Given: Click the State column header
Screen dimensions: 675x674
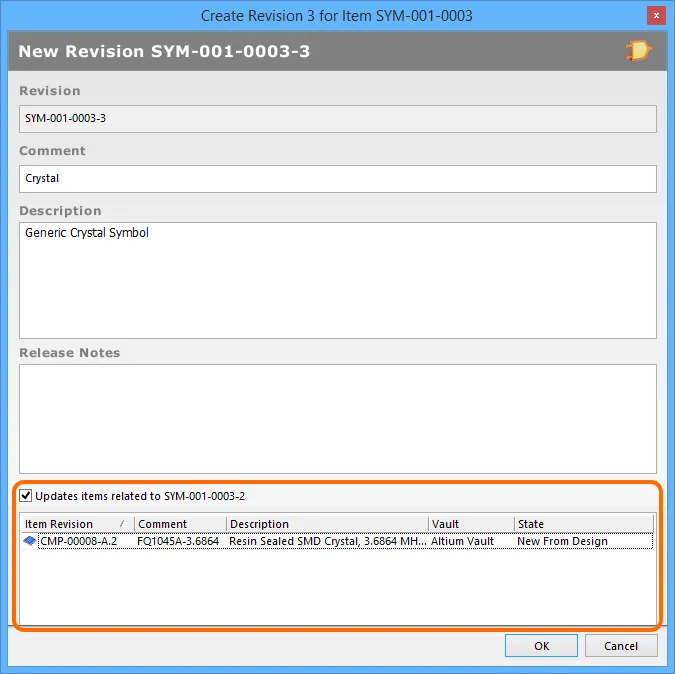Looking at the screenshot, I should click(x=584, y=524).
